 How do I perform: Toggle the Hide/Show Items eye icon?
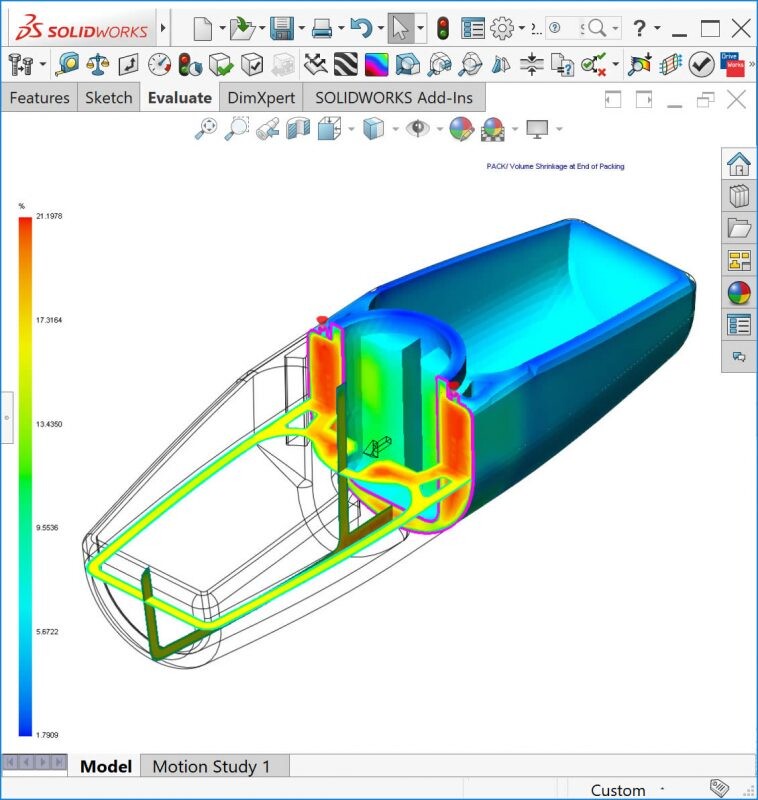tap(417, 128)
